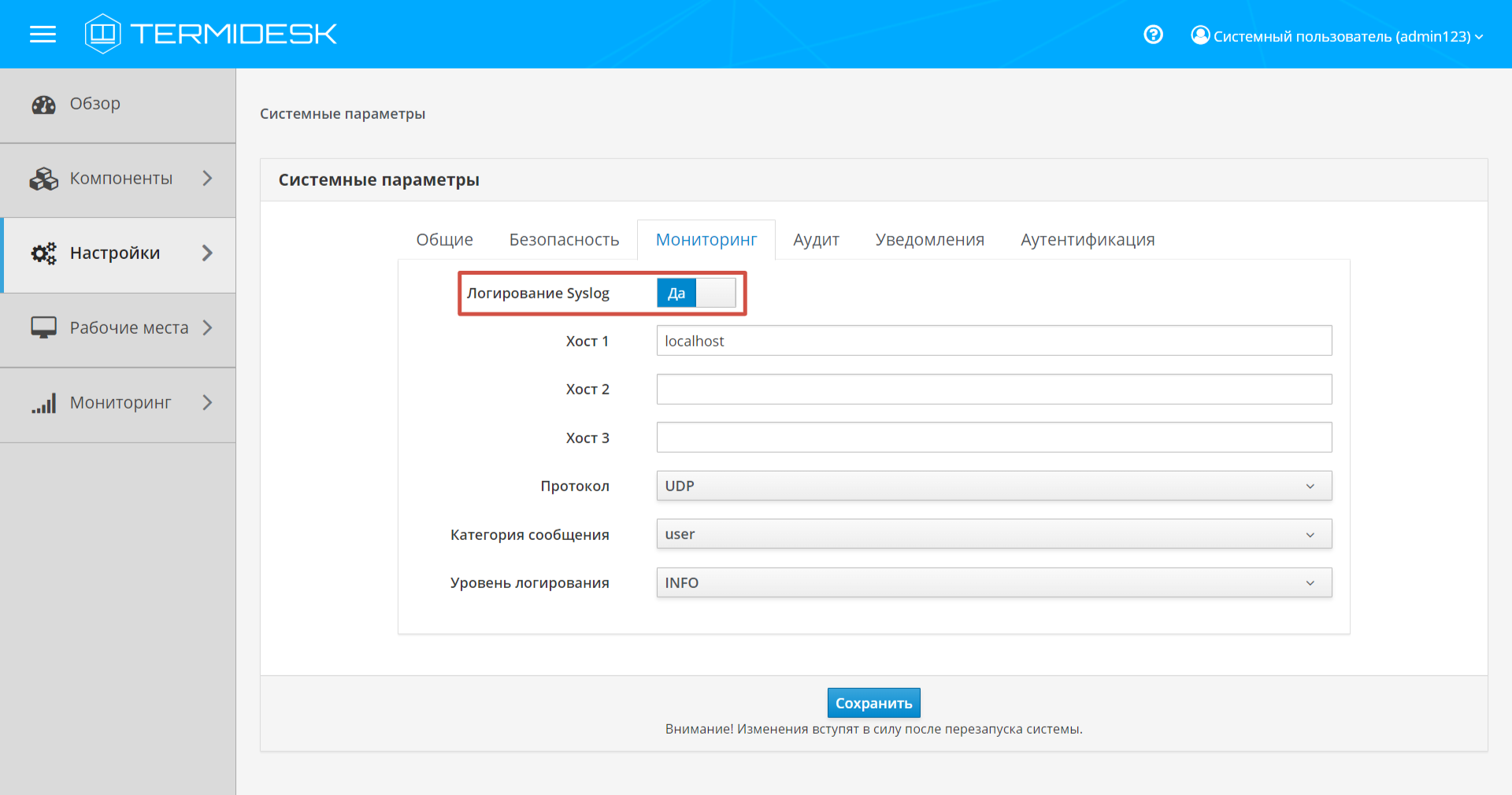This screenshot has height=795, width=1512.
Task: Open the Аутентификация tab
Action: (x=1087, y=239)
